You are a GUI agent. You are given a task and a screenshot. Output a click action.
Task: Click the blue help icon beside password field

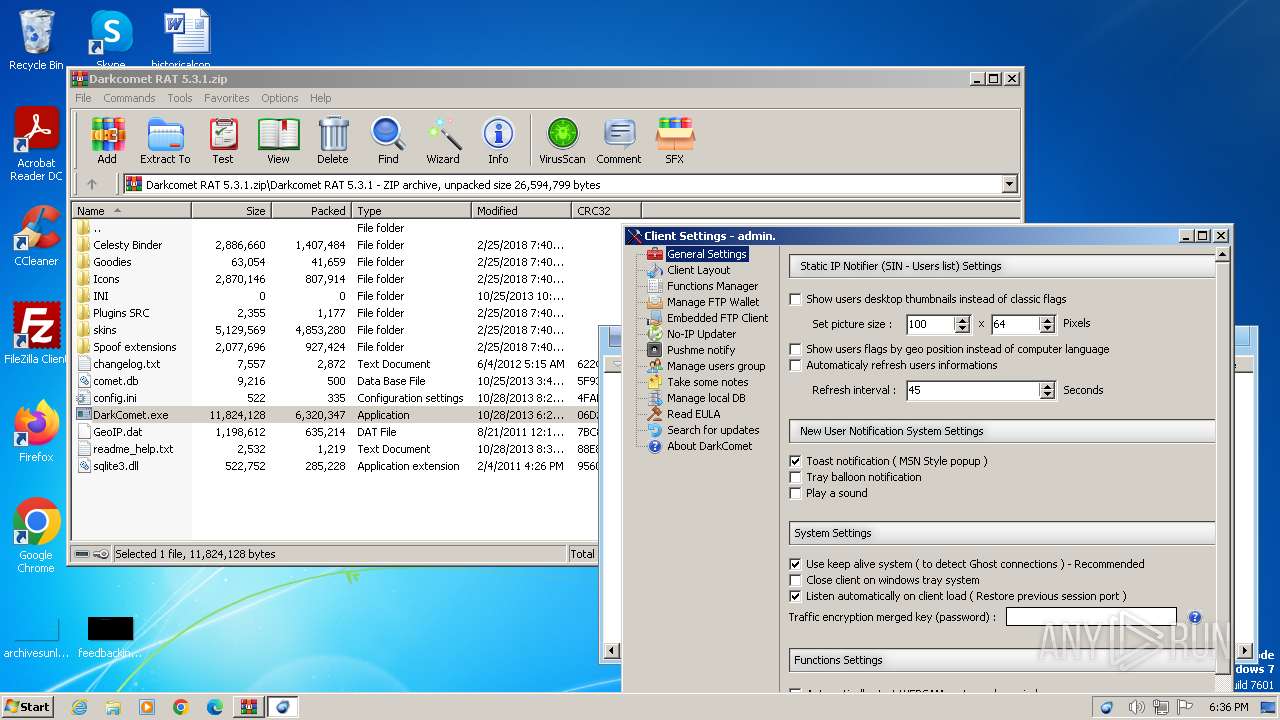[x=1194, y=617]
